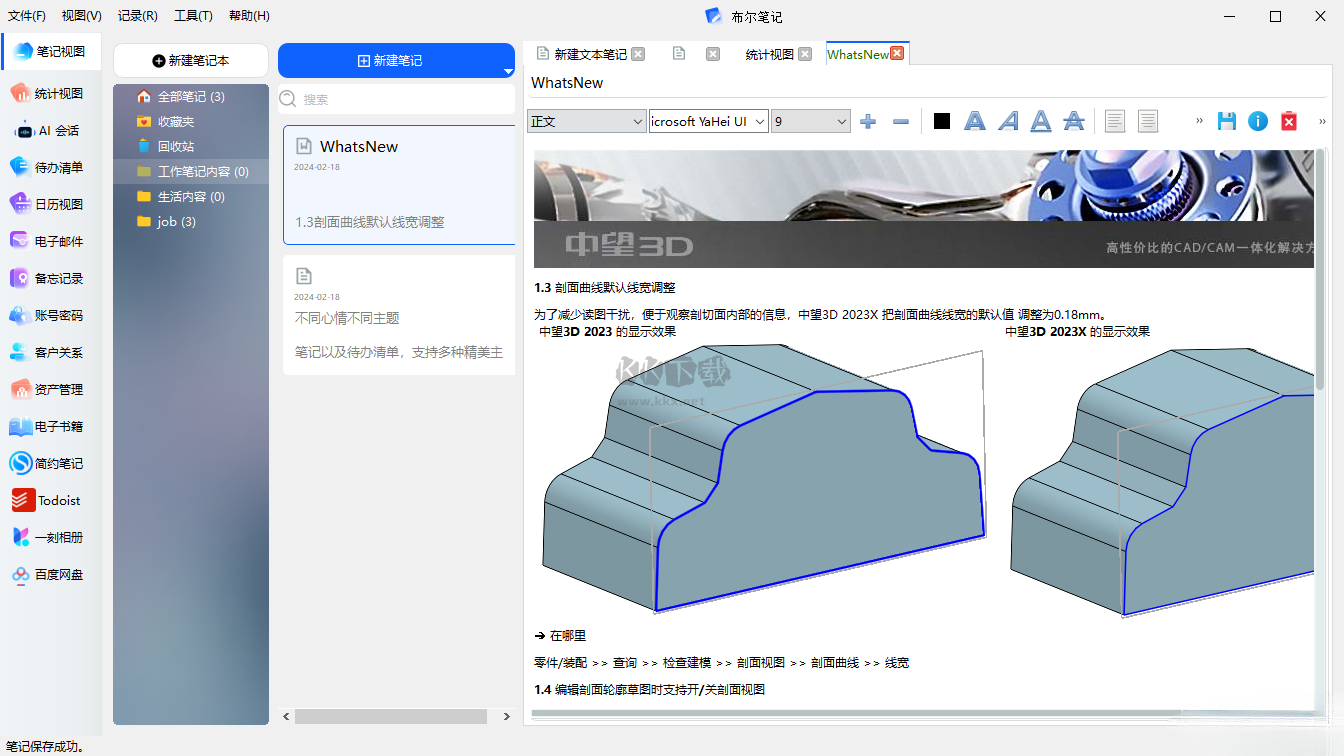
Task: Switch to the 统计视图 tab
Action: click(769, 55)
